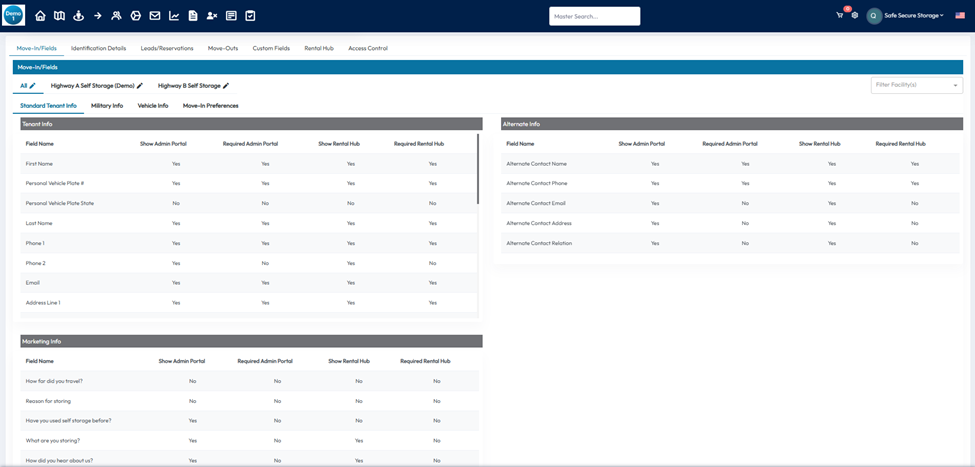Open the US flag language selector
Screen dimensions: 975x467
click(960, 15)
